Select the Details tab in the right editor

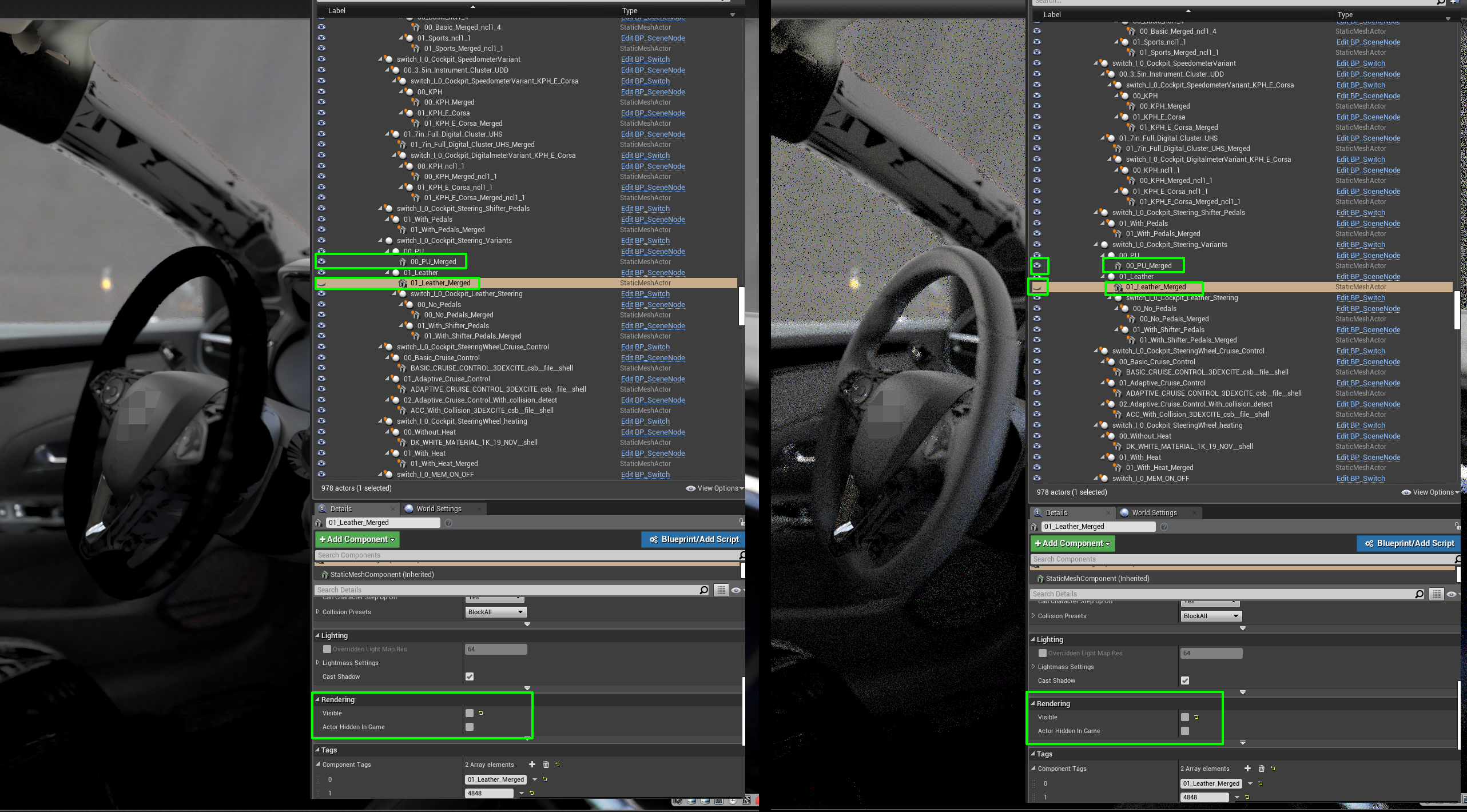click(x=1056, y=513)
